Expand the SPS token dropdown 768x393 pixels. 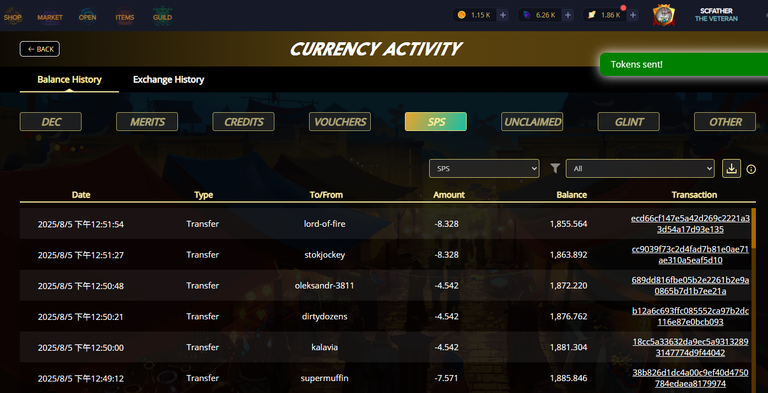coord(484,169)
